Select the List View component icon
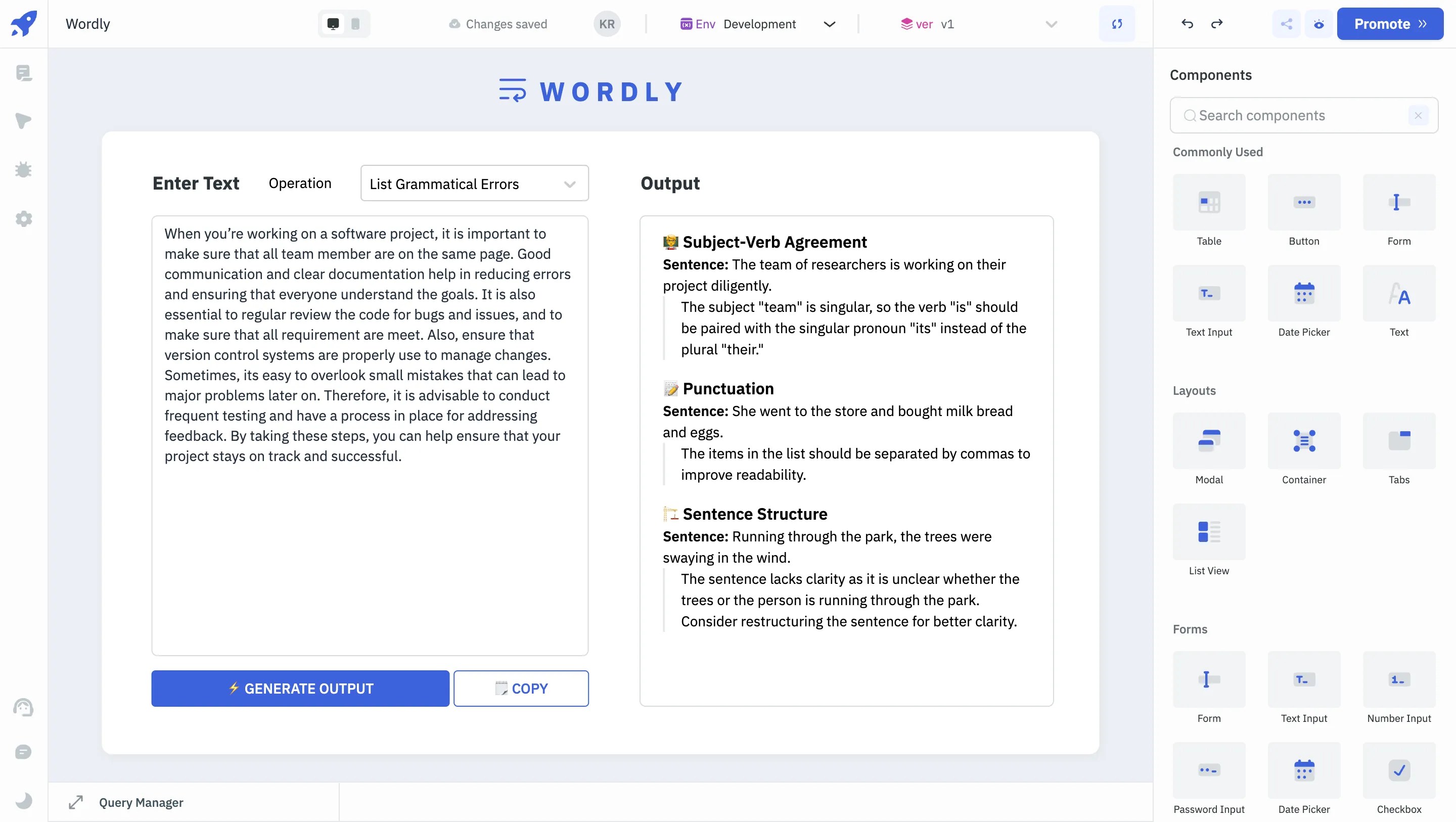The width and height of the screenshot is (1456, 822). [1208, 532]
